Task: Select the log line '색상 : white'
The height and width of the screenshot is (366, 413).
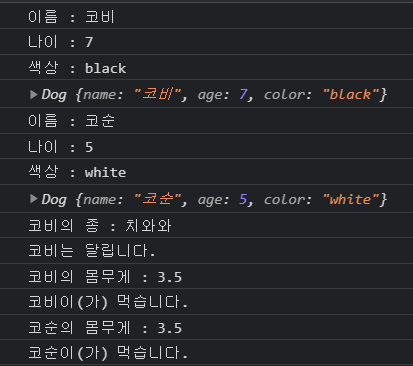Action: (77, 172)
